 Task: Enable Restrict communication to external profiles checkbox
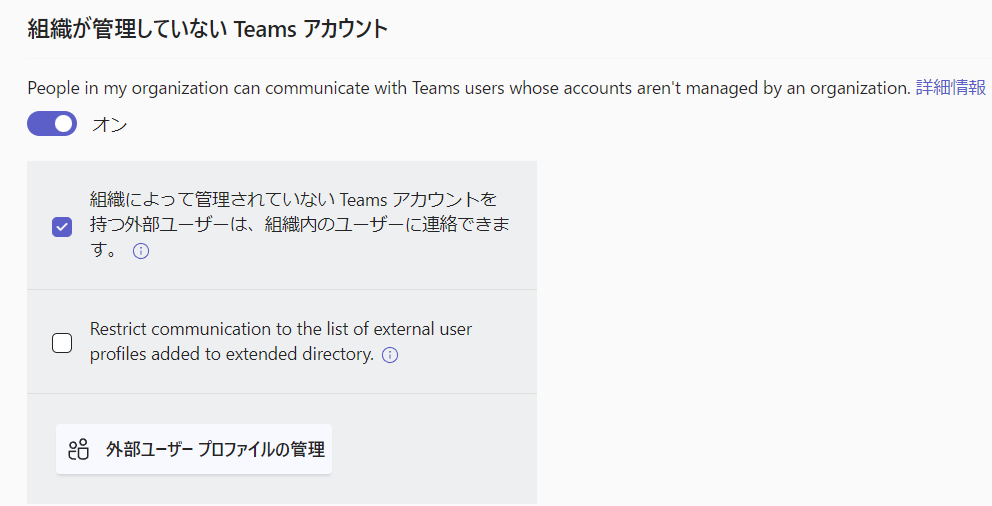[x=62, y=343]
